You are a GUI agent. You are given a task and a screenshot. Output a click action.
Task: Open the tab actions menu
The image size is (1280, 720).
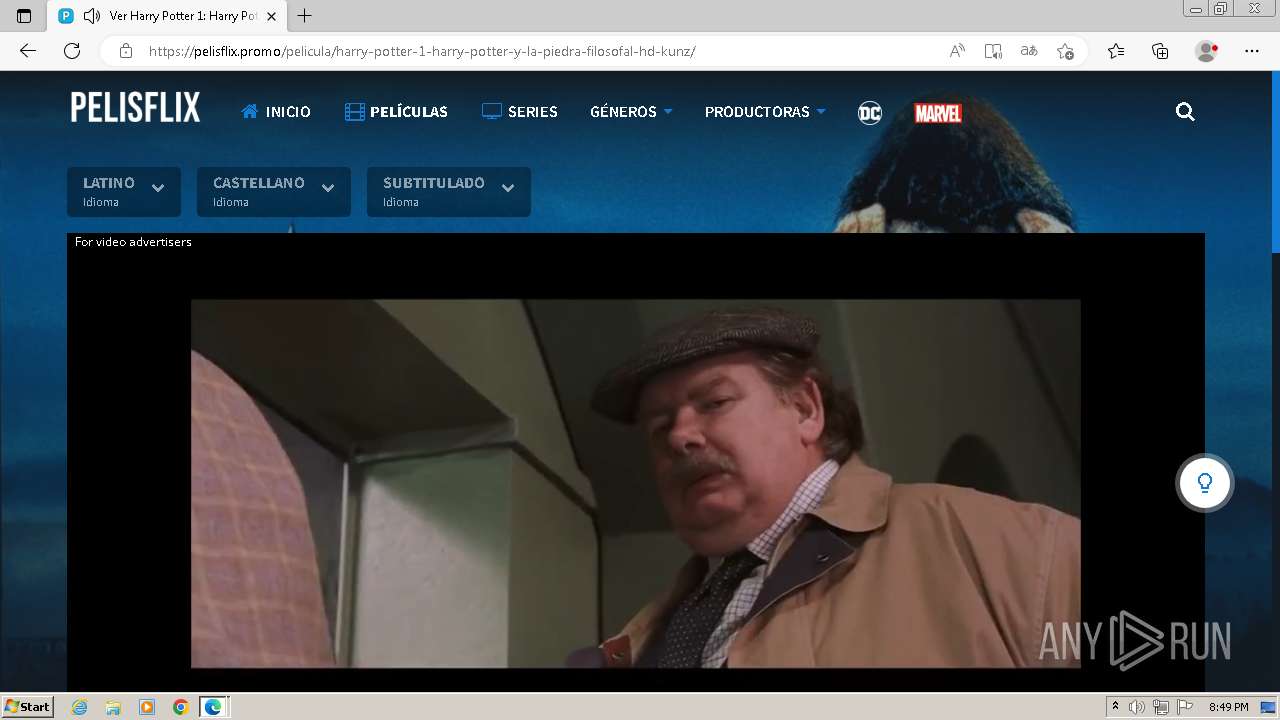click(x=24, y=16)
